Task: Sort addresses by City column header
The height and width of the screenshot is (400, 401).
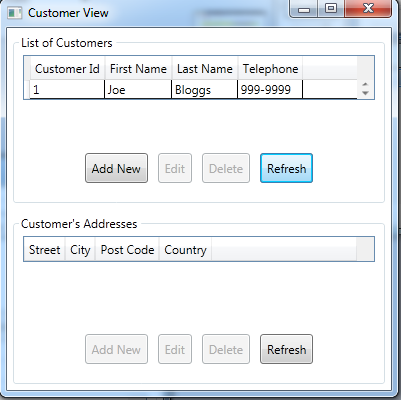Action: [x=80, y=249]
